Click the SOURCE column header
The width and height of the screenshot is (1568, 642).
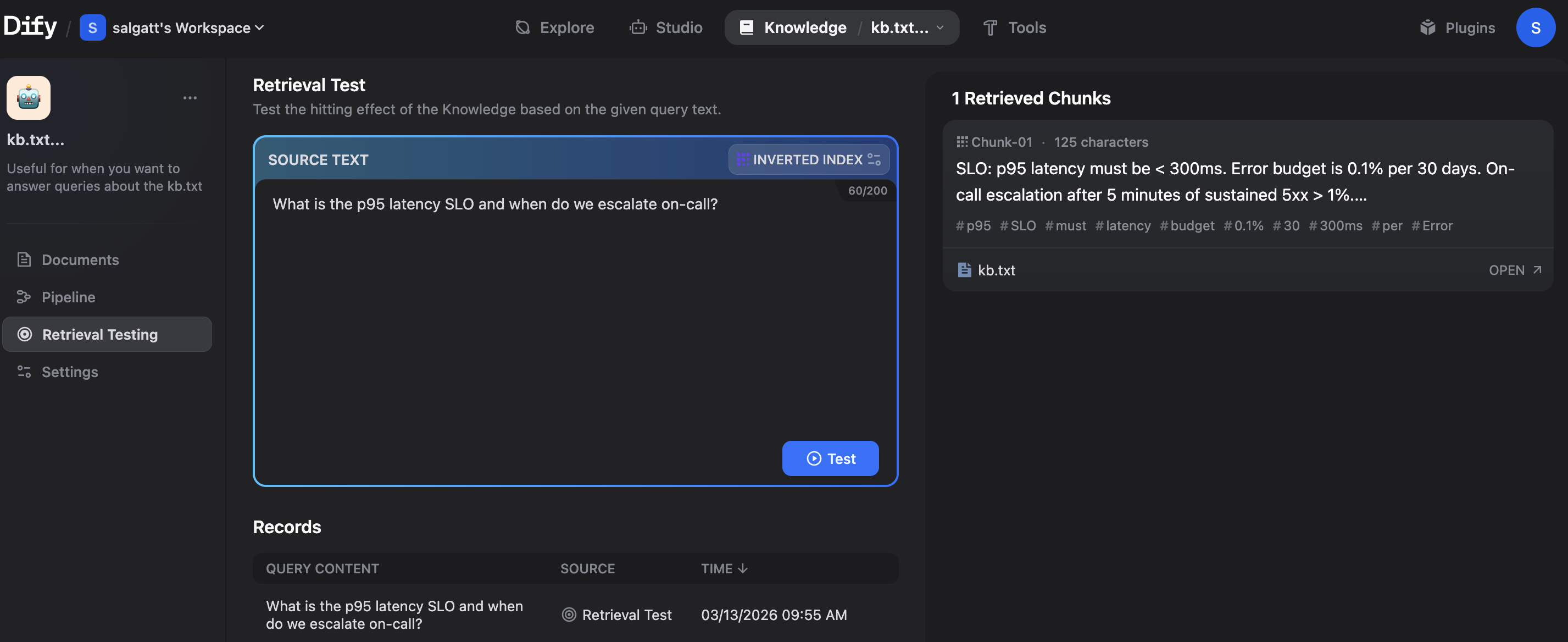click(587, 569)
